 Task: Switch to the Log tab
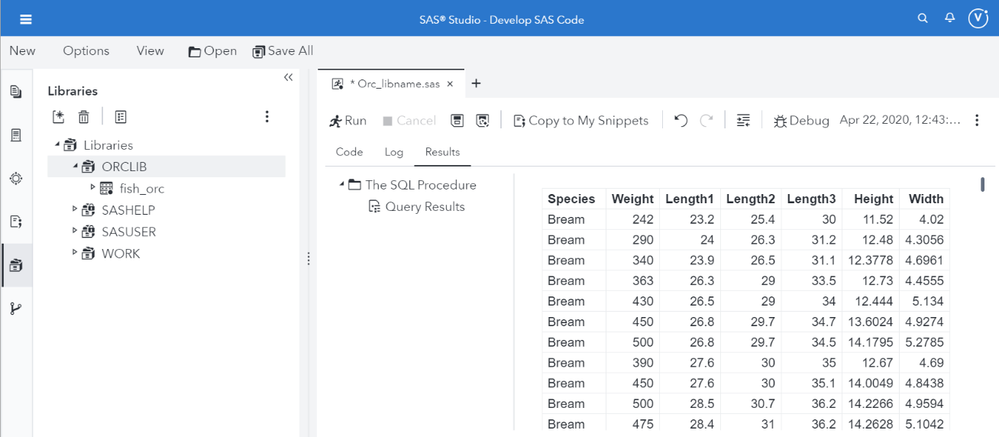393,152
